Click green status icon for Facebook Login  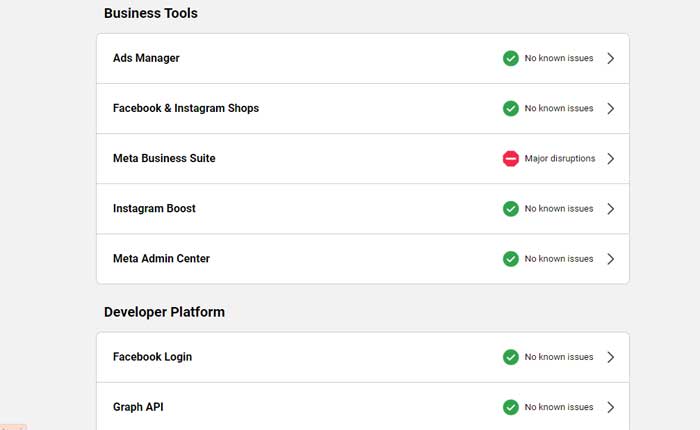(510, 357)
